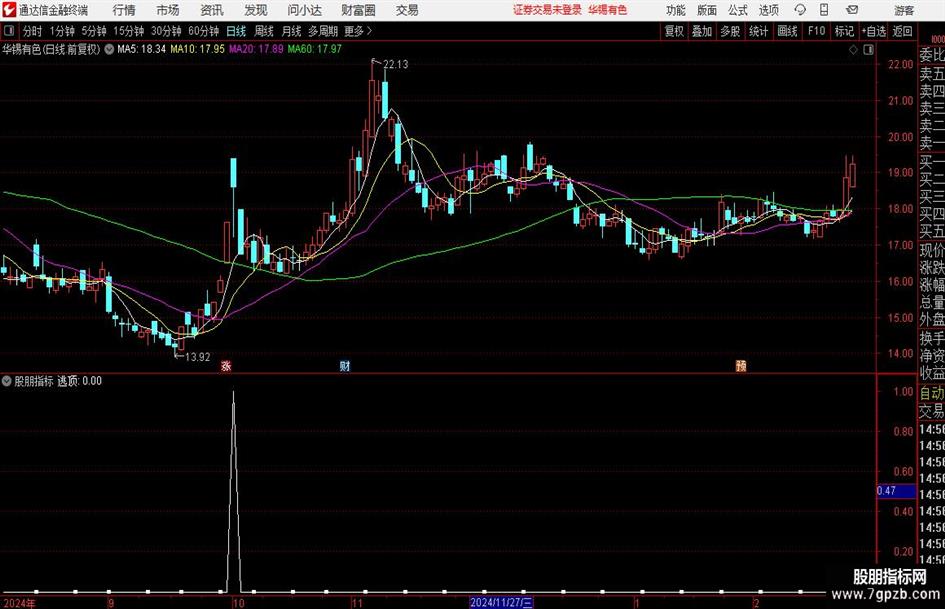Add stock via +自选 button

click(x=874, y=31)
